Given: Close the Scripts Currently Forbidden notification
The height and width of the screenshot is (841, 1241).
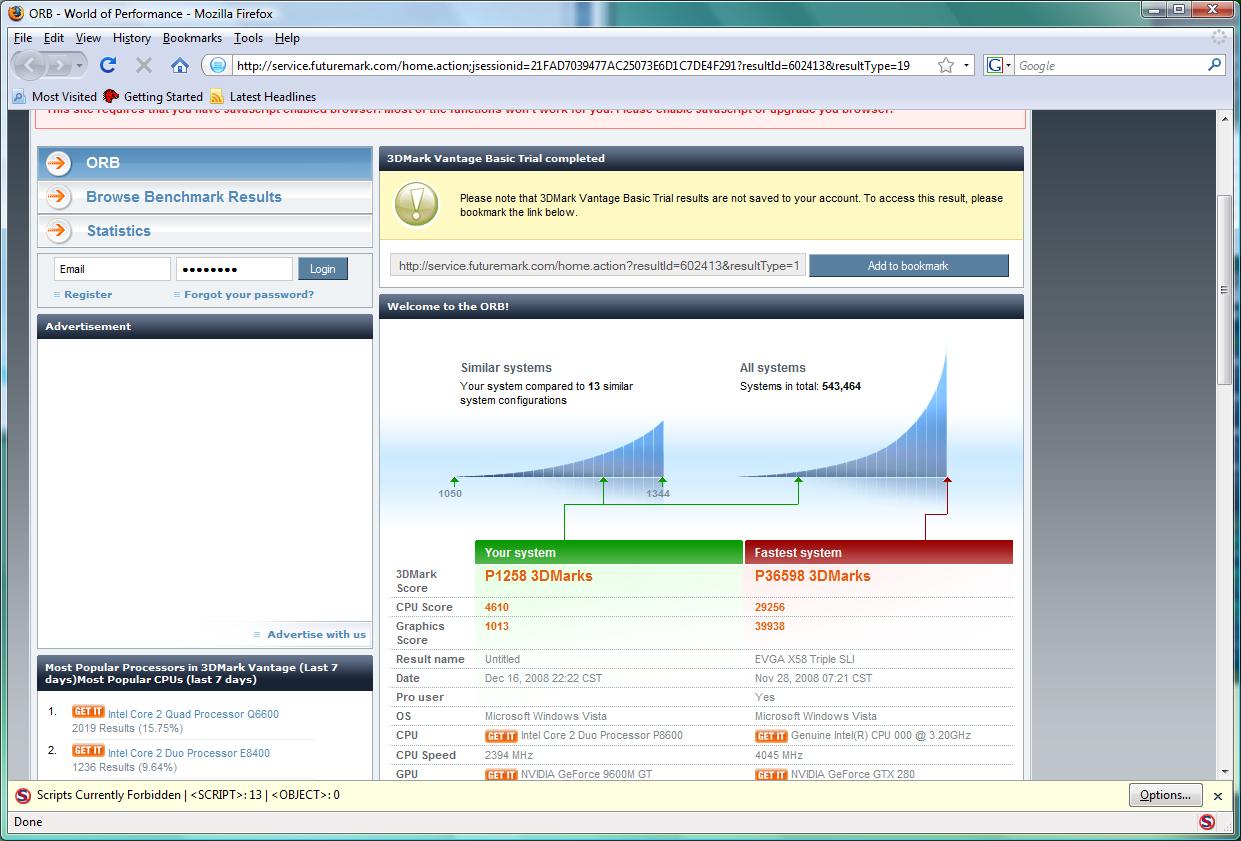Looking at the screenshot, I should [x=1218, y=796].
